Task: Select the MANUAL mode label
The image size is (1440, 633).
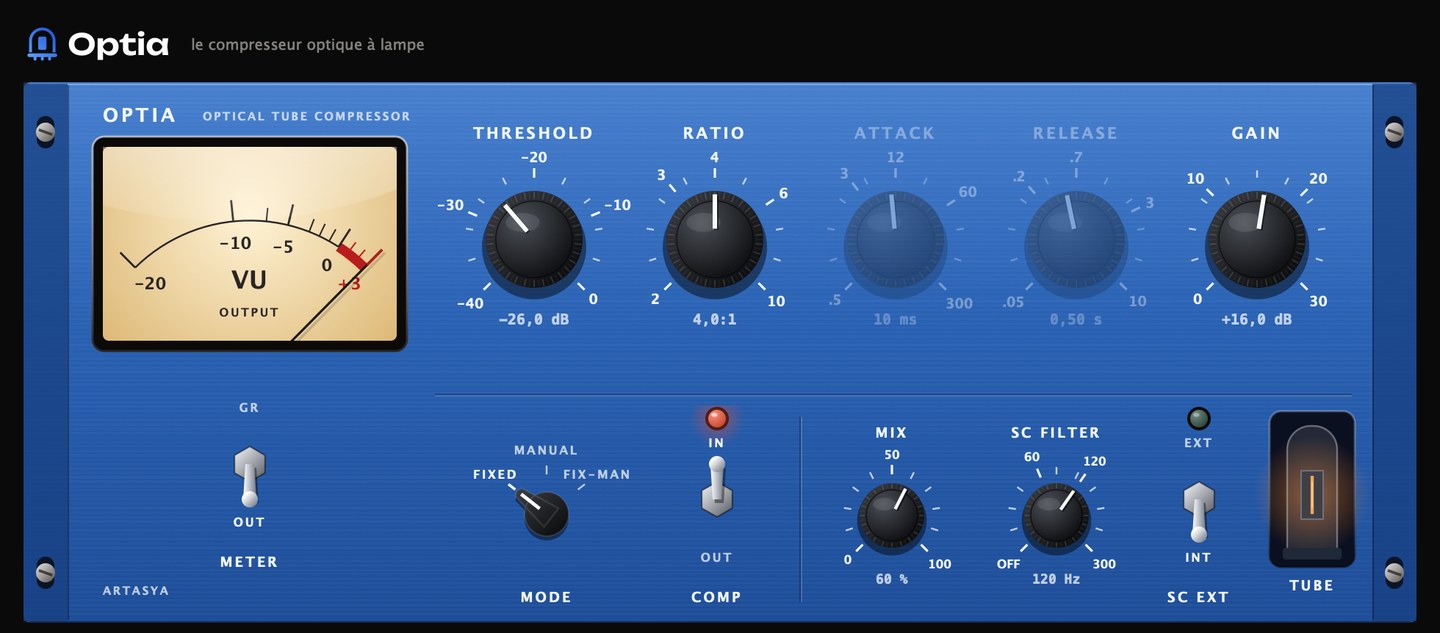Action: tap(546, 450)
